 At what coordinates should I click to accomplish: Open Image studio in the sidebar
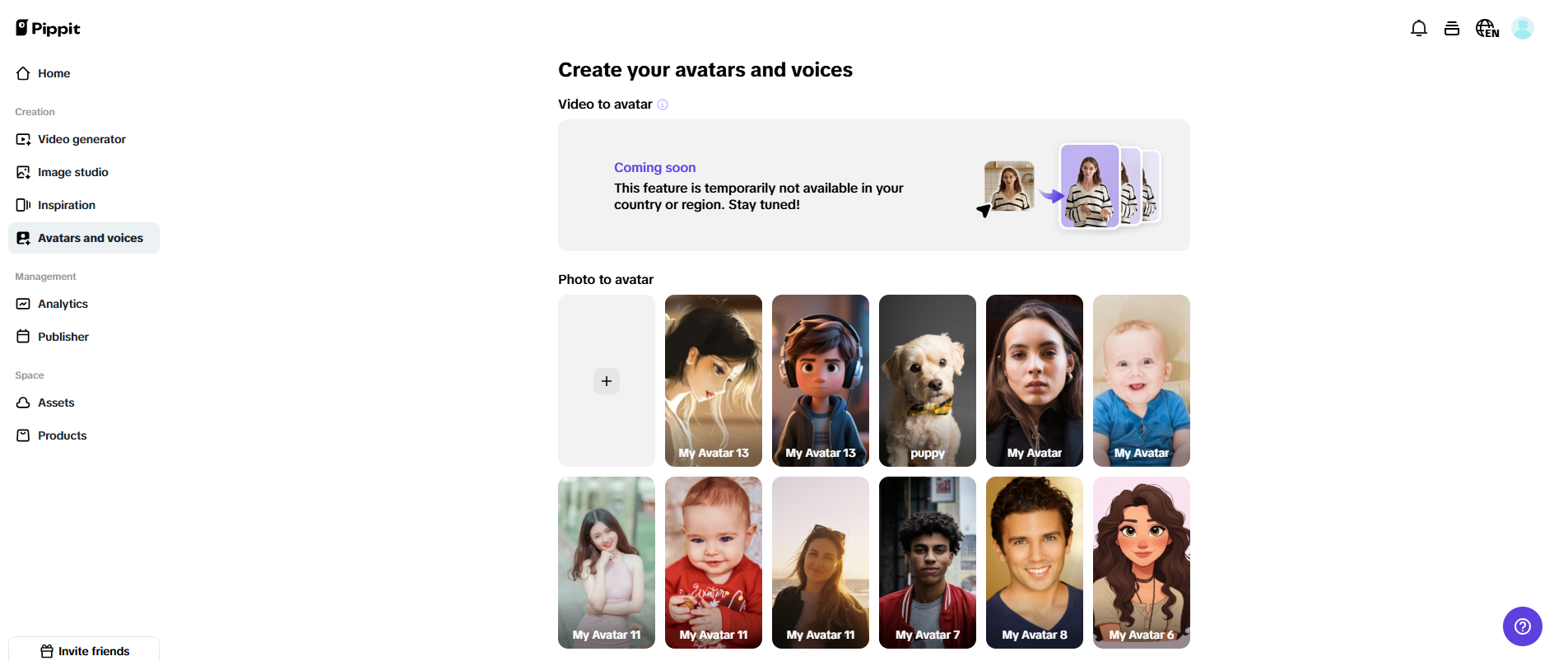point(72,172)
